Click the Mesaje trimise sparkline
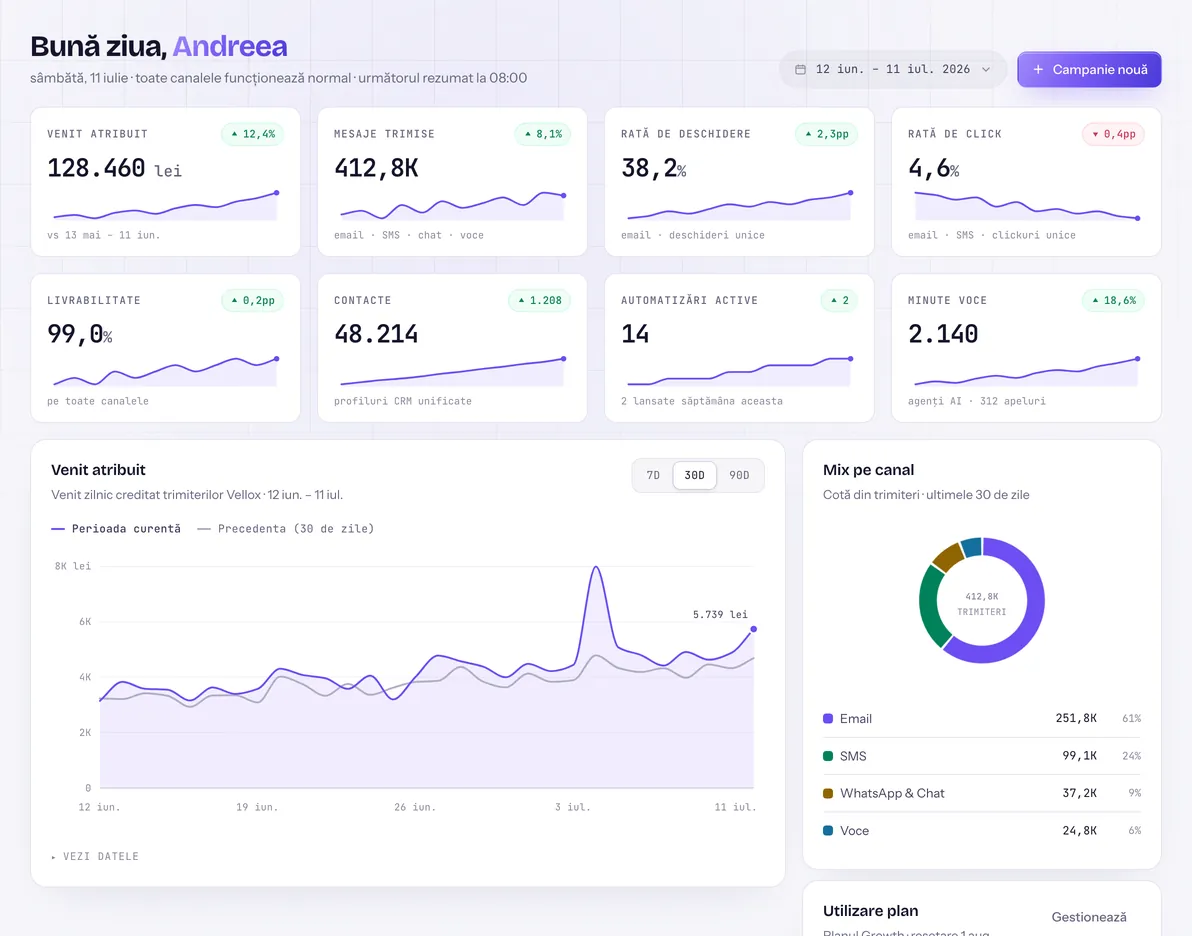 [452, 205]
